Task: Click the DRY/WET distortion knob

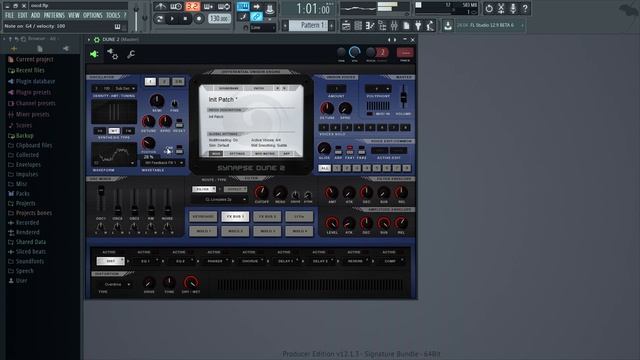Action: click(x=191, y=282)
